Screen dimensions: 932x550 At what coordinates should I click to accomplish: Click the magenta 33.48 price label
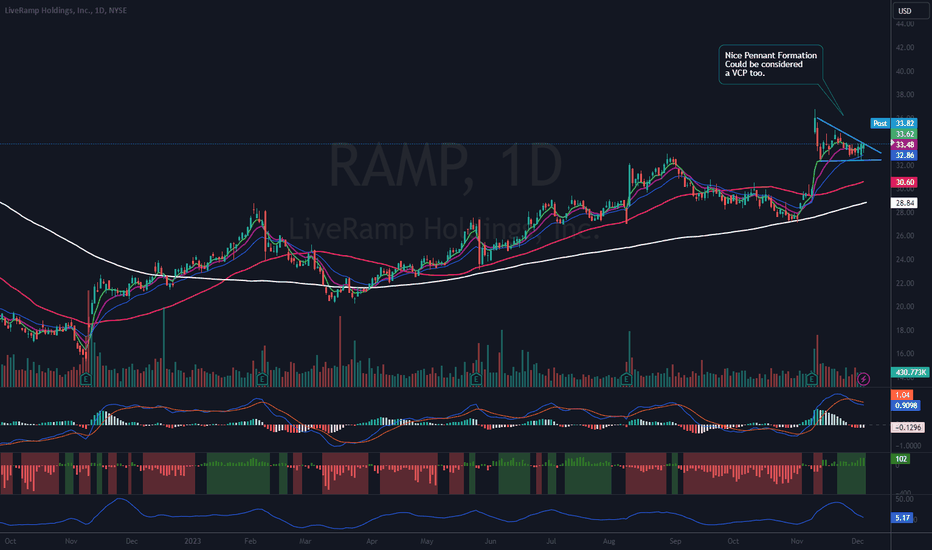pyautogui.click(x=904, y=144)
